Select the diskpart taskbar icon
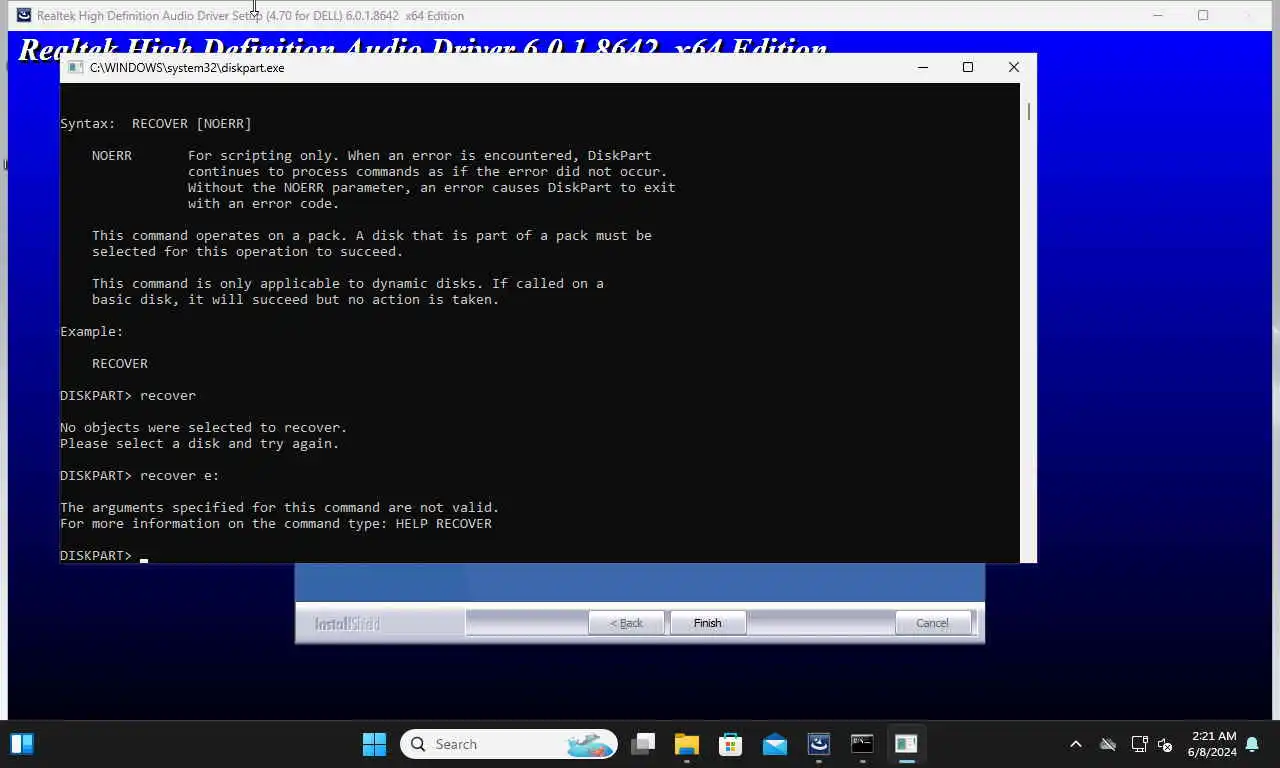 [906, 744]
